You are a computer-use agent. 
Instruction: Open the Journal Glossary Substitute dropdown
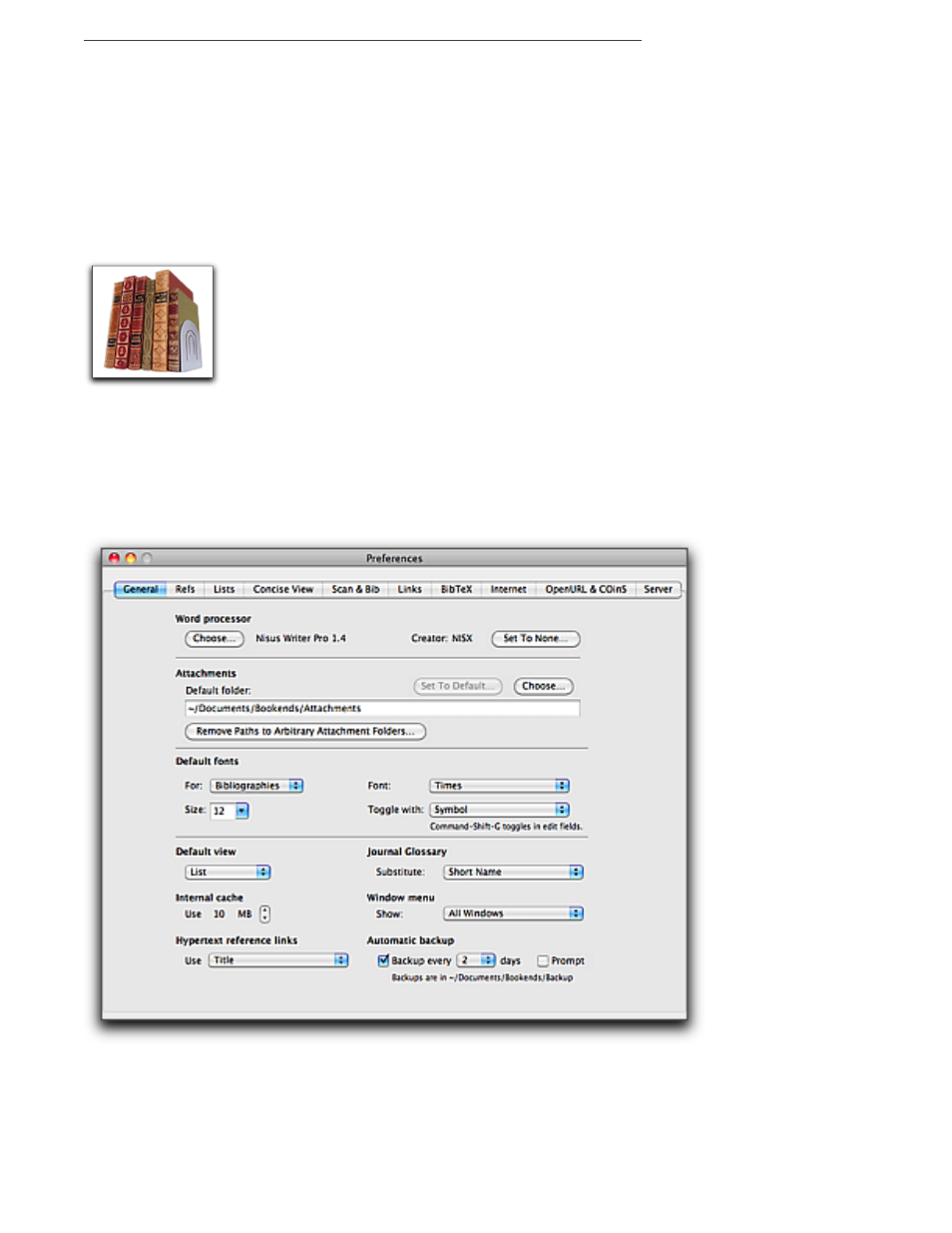coord(514,873)
